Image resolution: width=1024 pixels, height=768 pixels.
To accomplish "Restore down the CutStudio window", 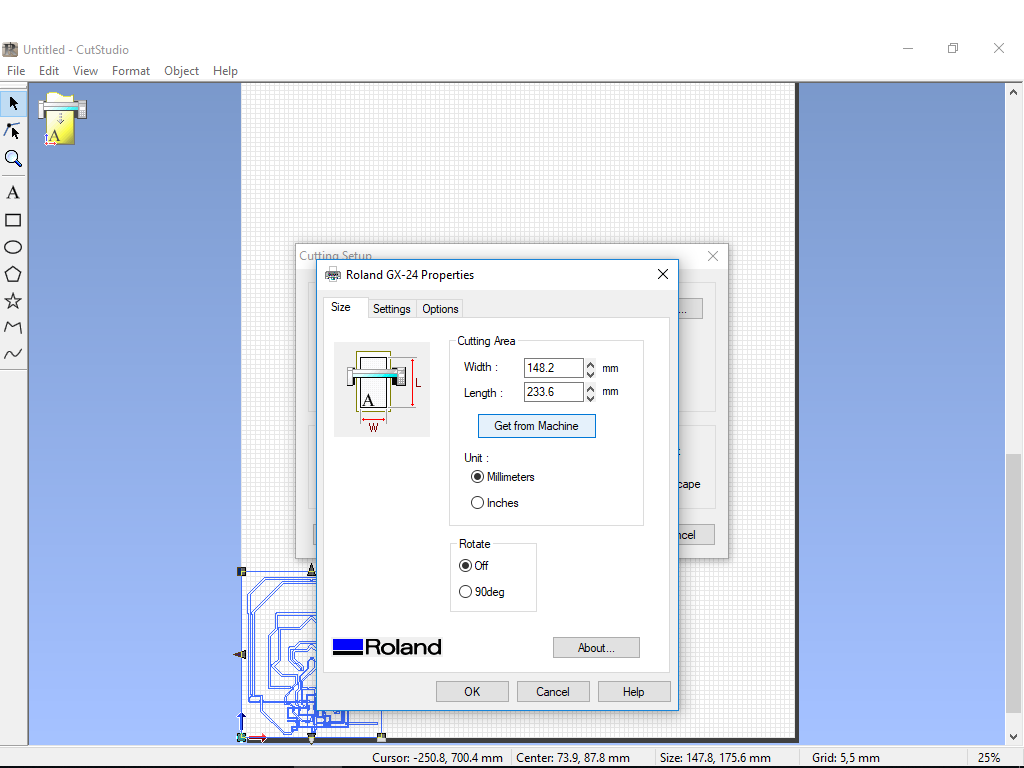I will coord(953,48).
